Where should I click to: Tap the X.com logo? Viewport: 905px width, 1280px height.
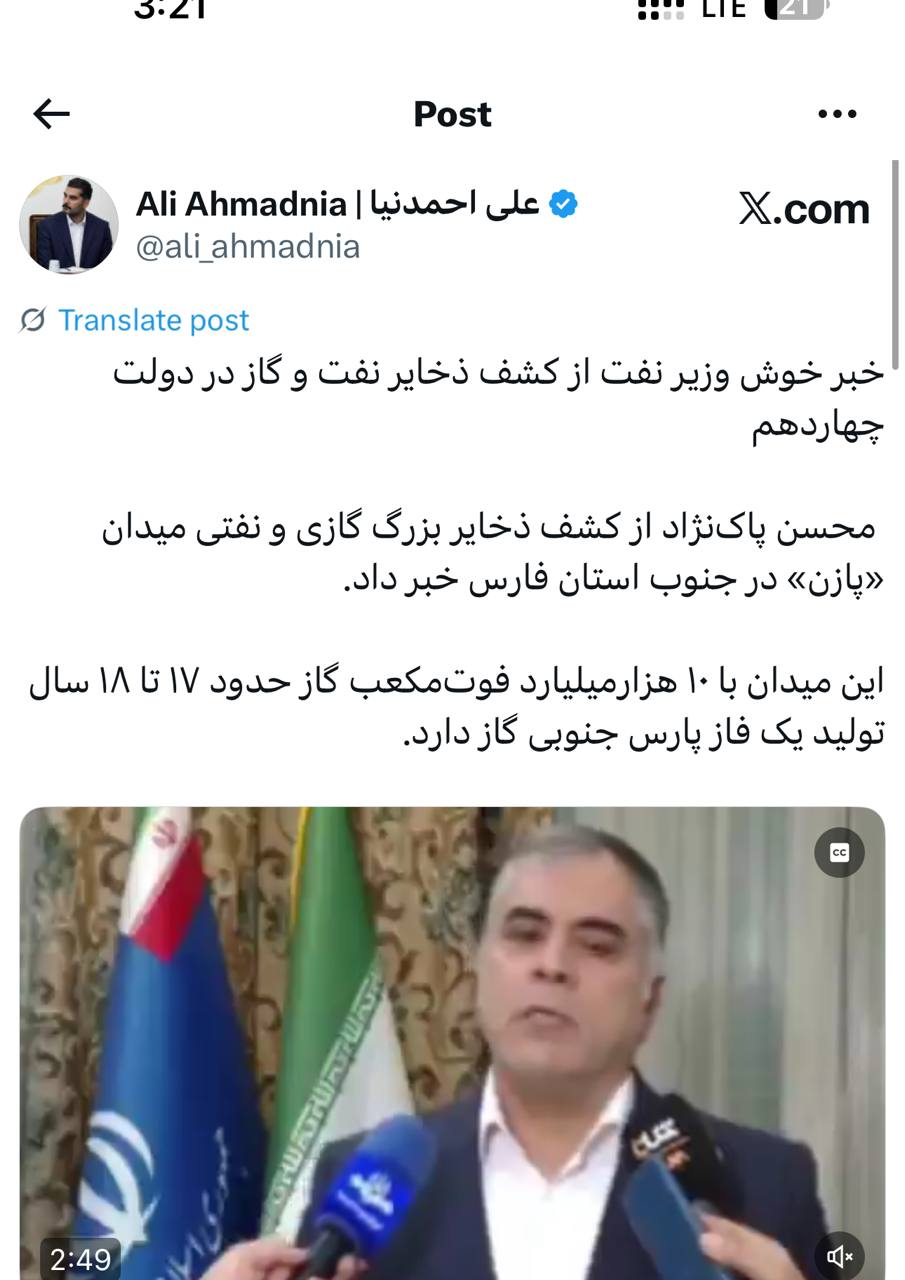804,208
